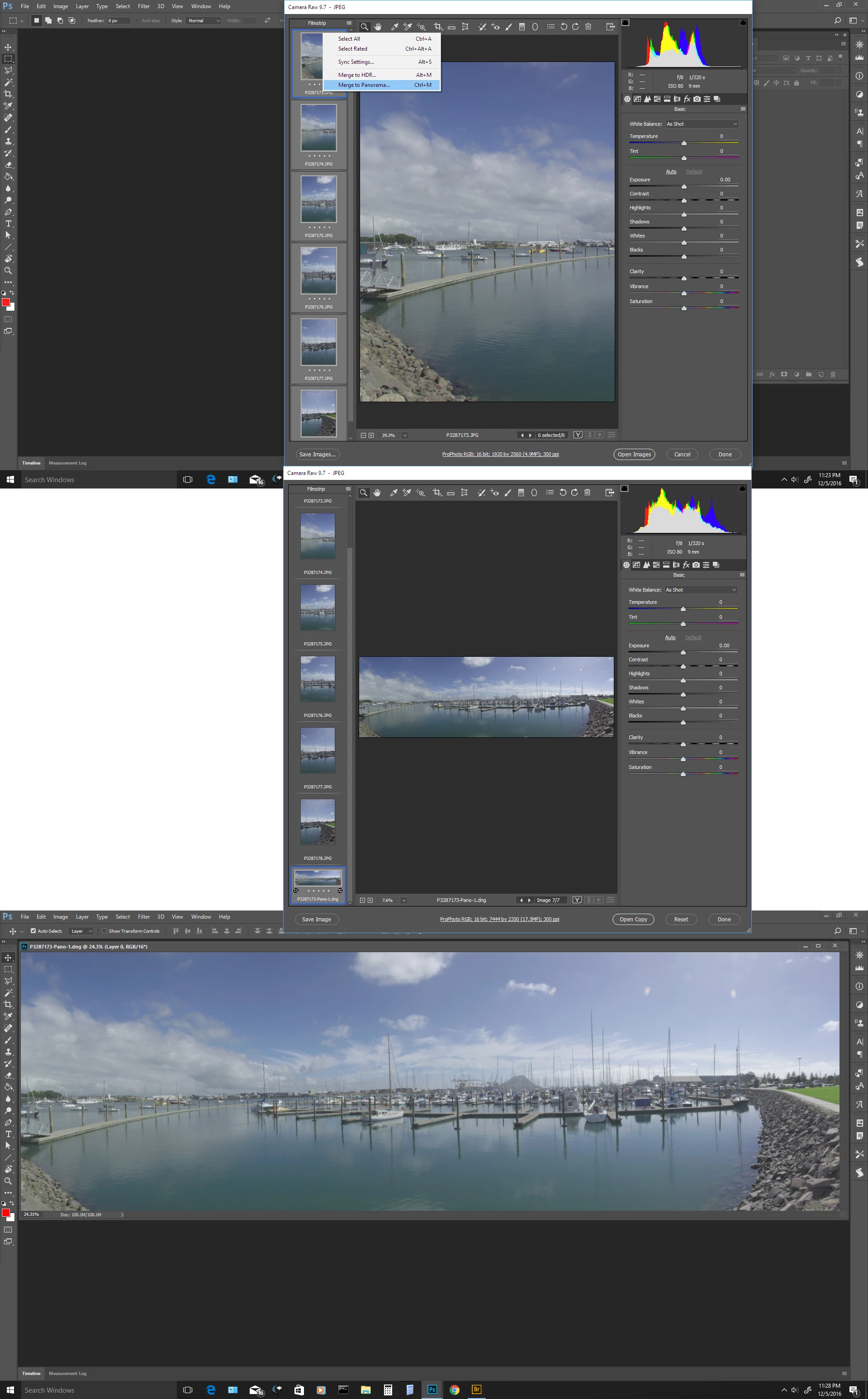Pick White Balance eyedropper in Camera Raw with Open Images button
This screenshot has height=1399, width=868.
[395, 26]
